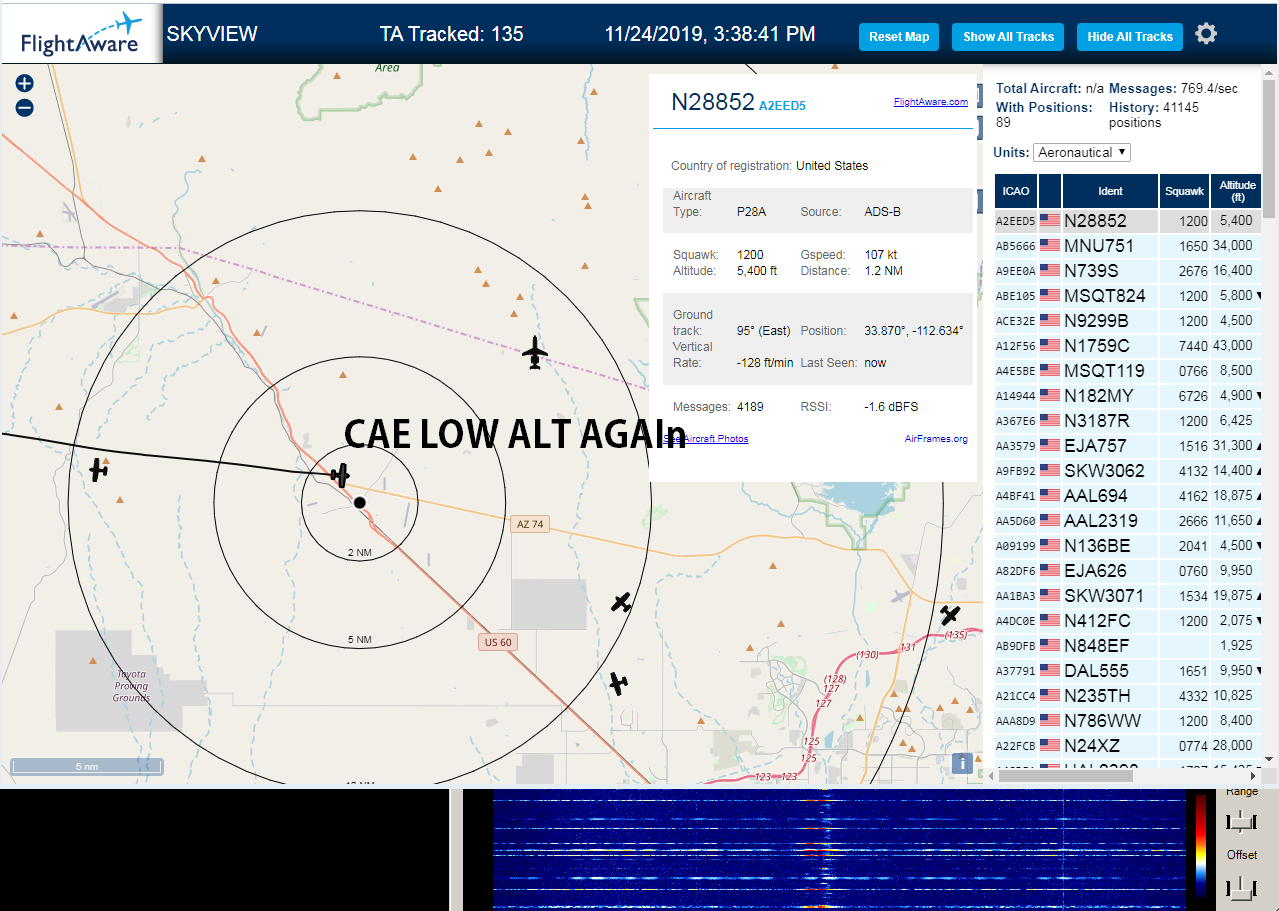Screen dimensions: 1279x911
Task: Click the map info 'i' button
Action: (962, 763)
